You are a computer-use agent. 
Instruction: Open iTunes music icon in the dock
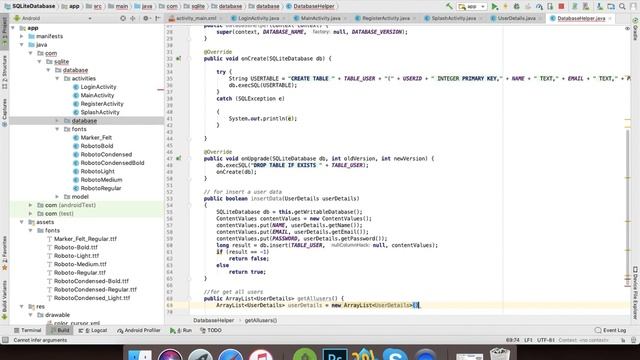pos(261,355)
